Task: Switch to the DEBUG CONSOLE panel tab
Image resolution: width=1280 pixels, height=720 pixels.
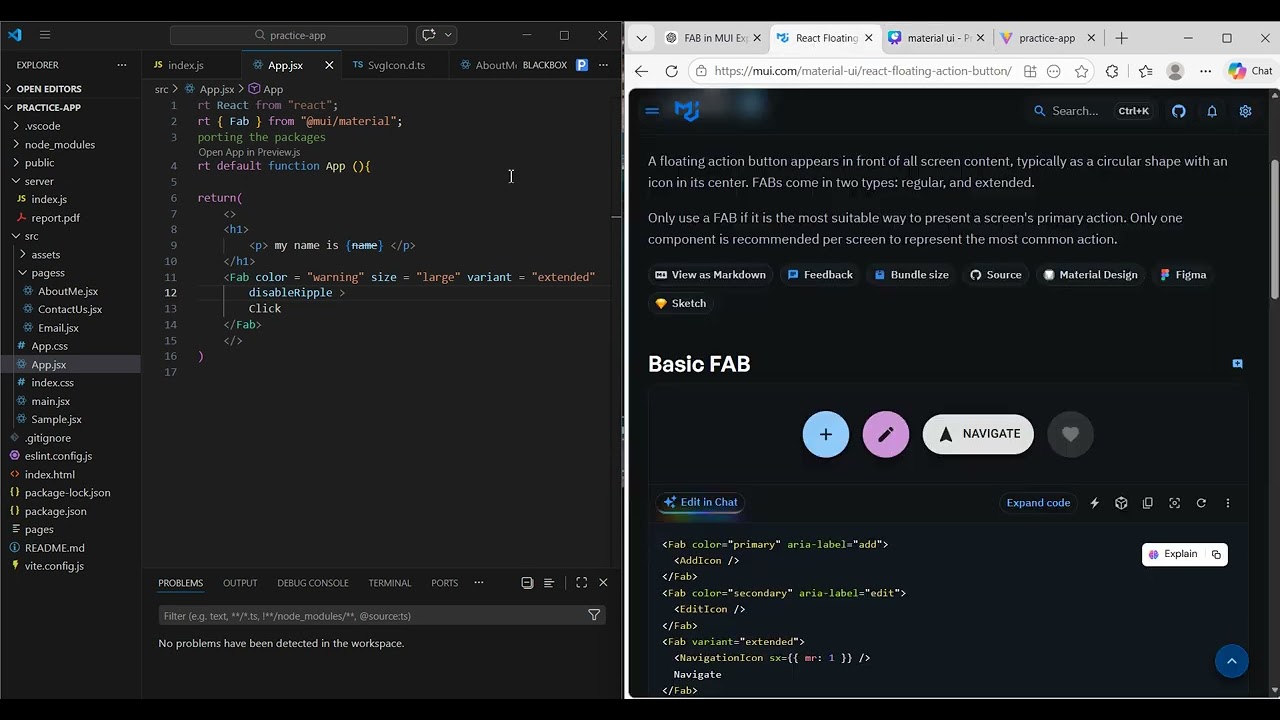Action: tap(313, 583)
